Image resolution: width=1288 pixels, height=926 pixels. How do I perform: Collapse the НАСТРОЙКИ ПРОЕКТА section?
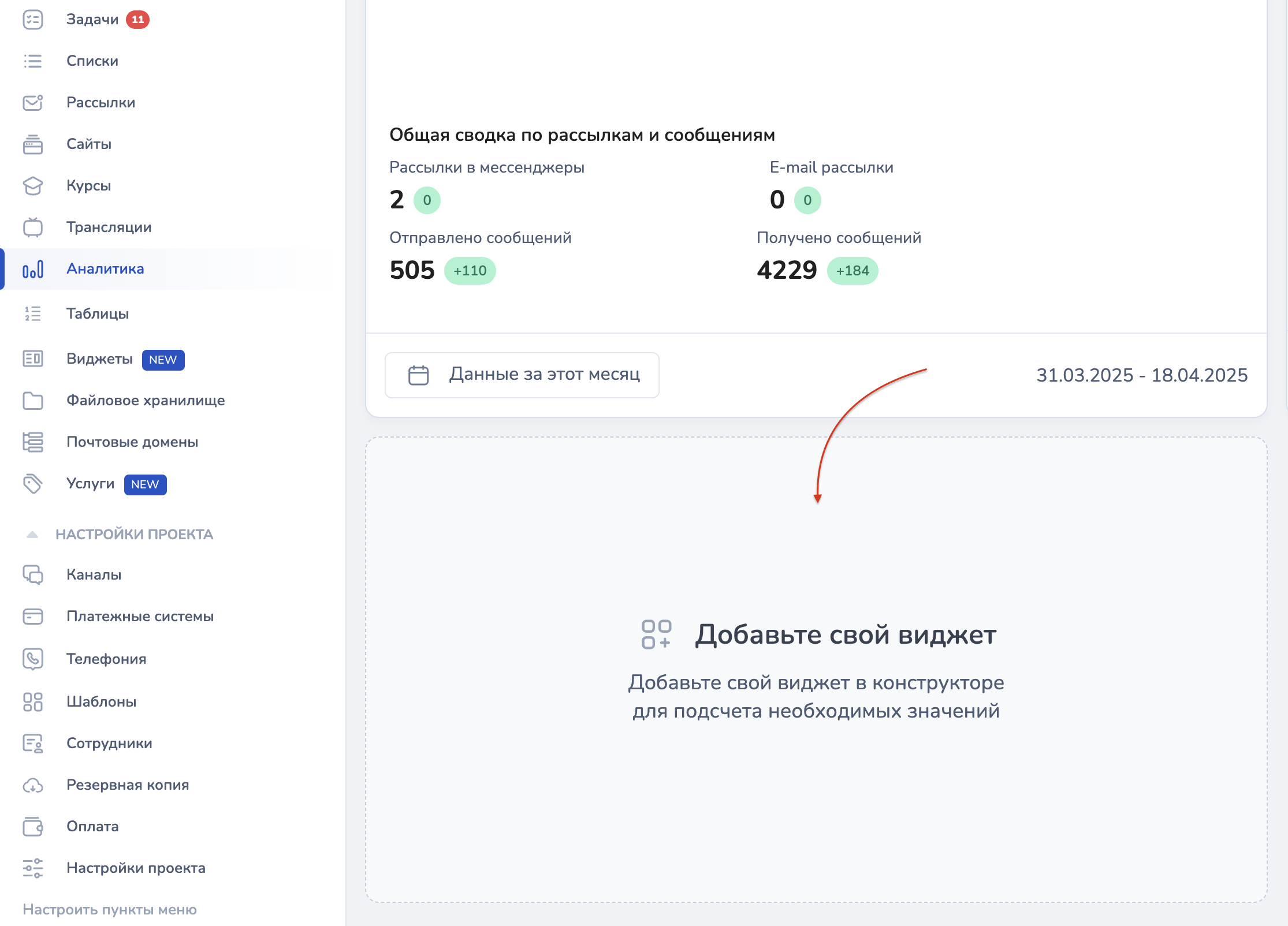click(x=32, y=535)
